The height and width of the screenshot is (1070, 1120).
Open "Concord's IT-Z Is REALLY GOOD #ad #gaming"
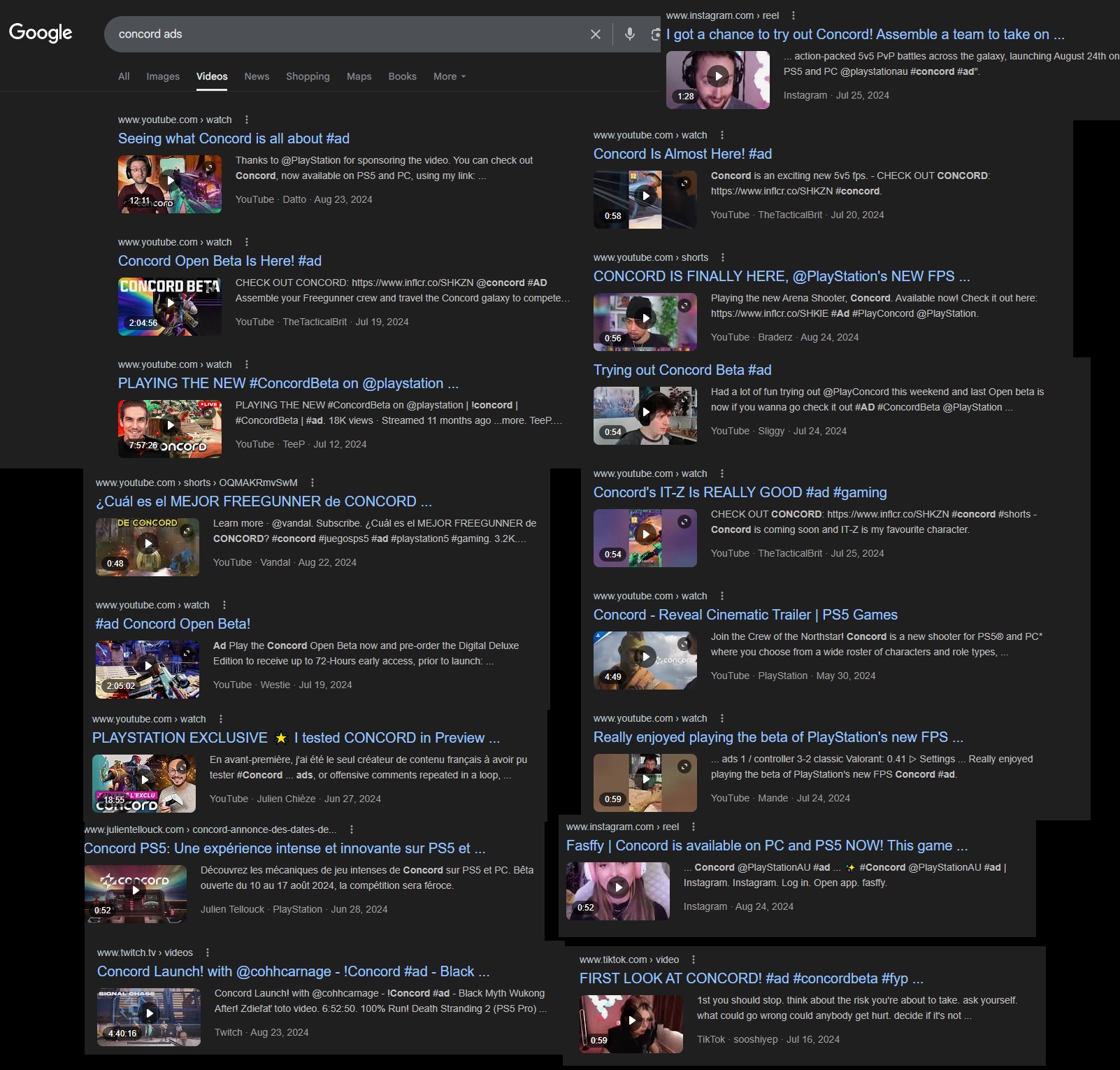point(740,492)
